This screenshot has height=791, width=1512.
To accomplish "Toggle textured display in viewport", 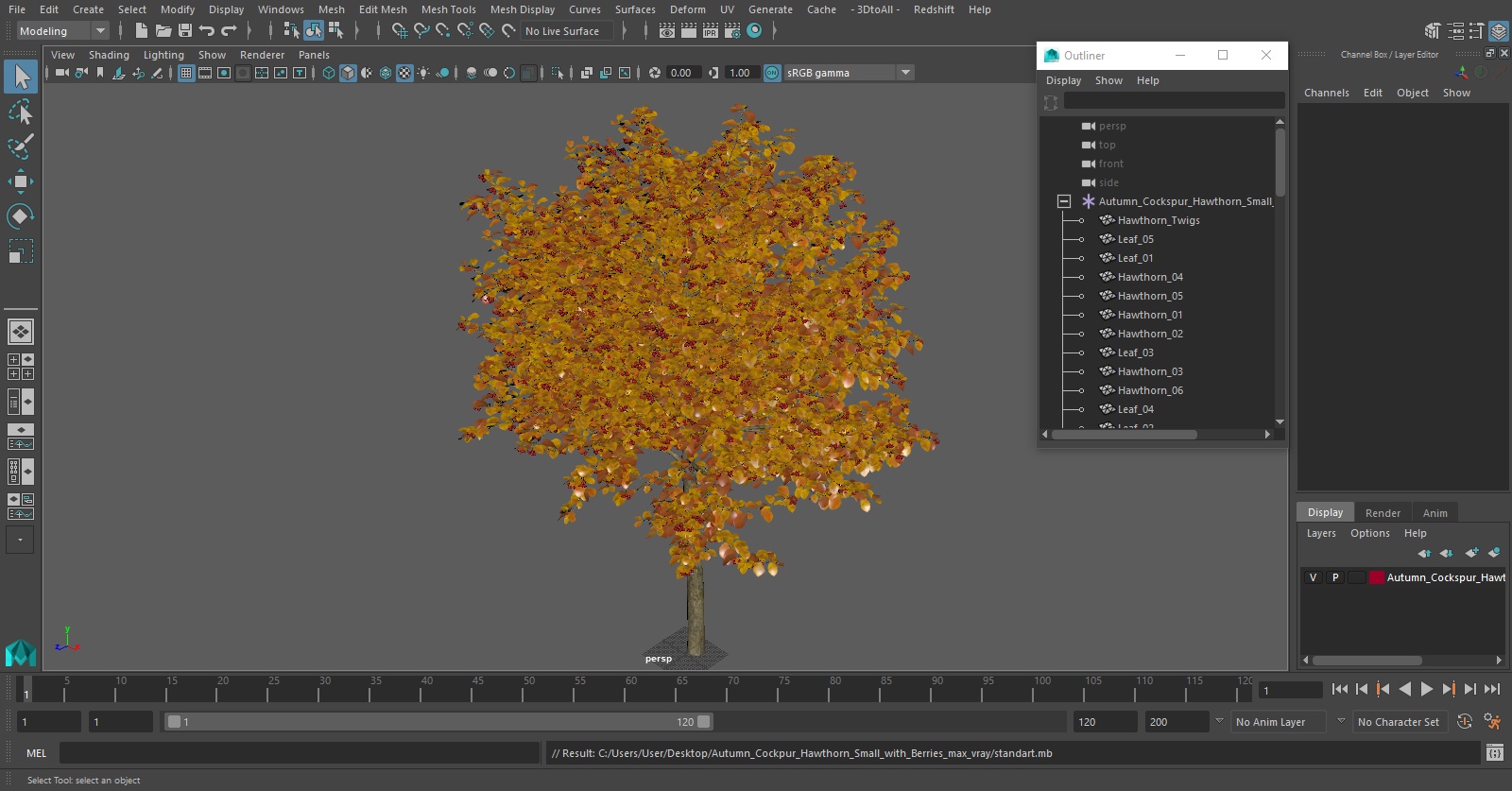I will 404,73.
